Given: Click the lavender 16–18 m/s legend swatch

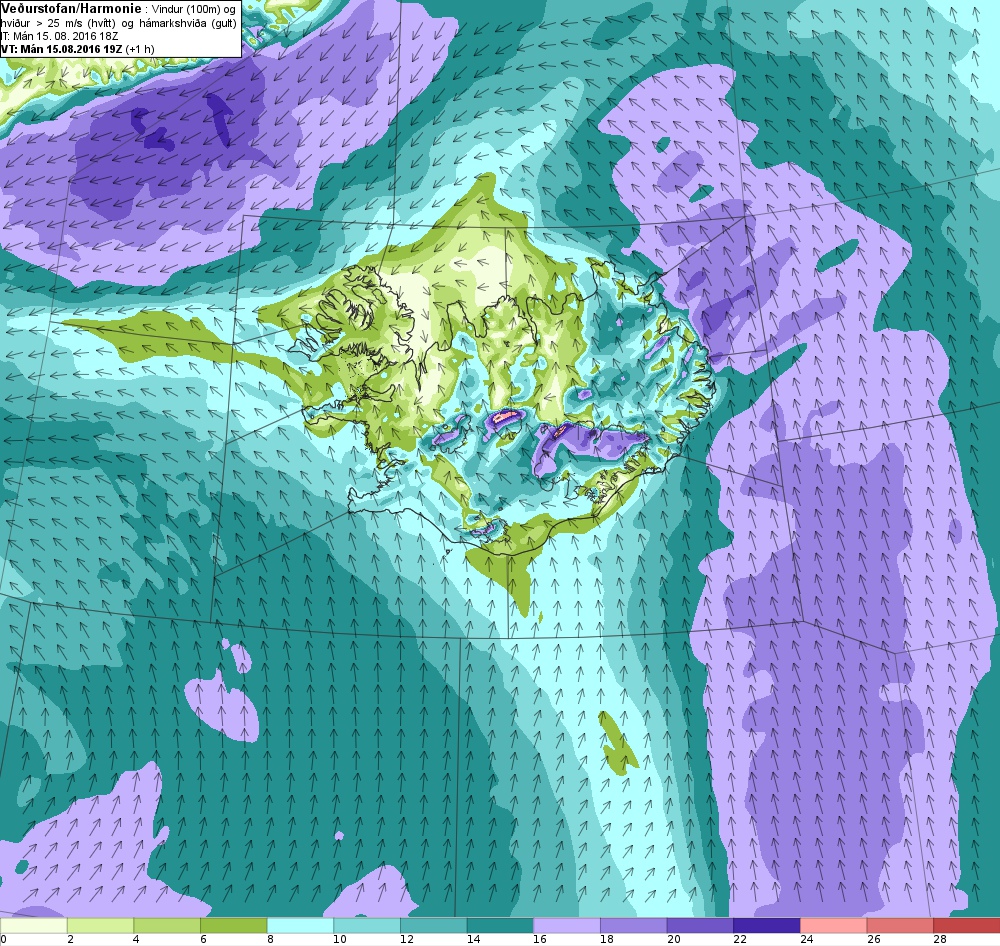Looking at the screenshot, I should 566,925.
